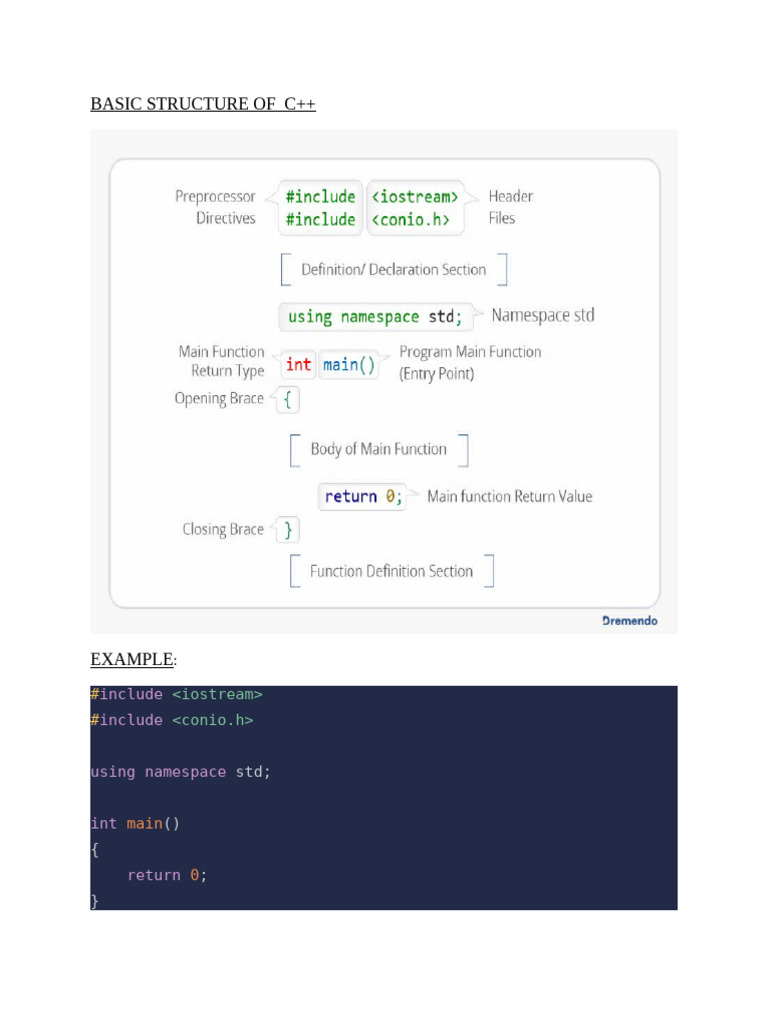The width and height of the screenshot is (768, 1024).
Task: Click the Dremendo logo in the diagram
Action: point(630,620)
